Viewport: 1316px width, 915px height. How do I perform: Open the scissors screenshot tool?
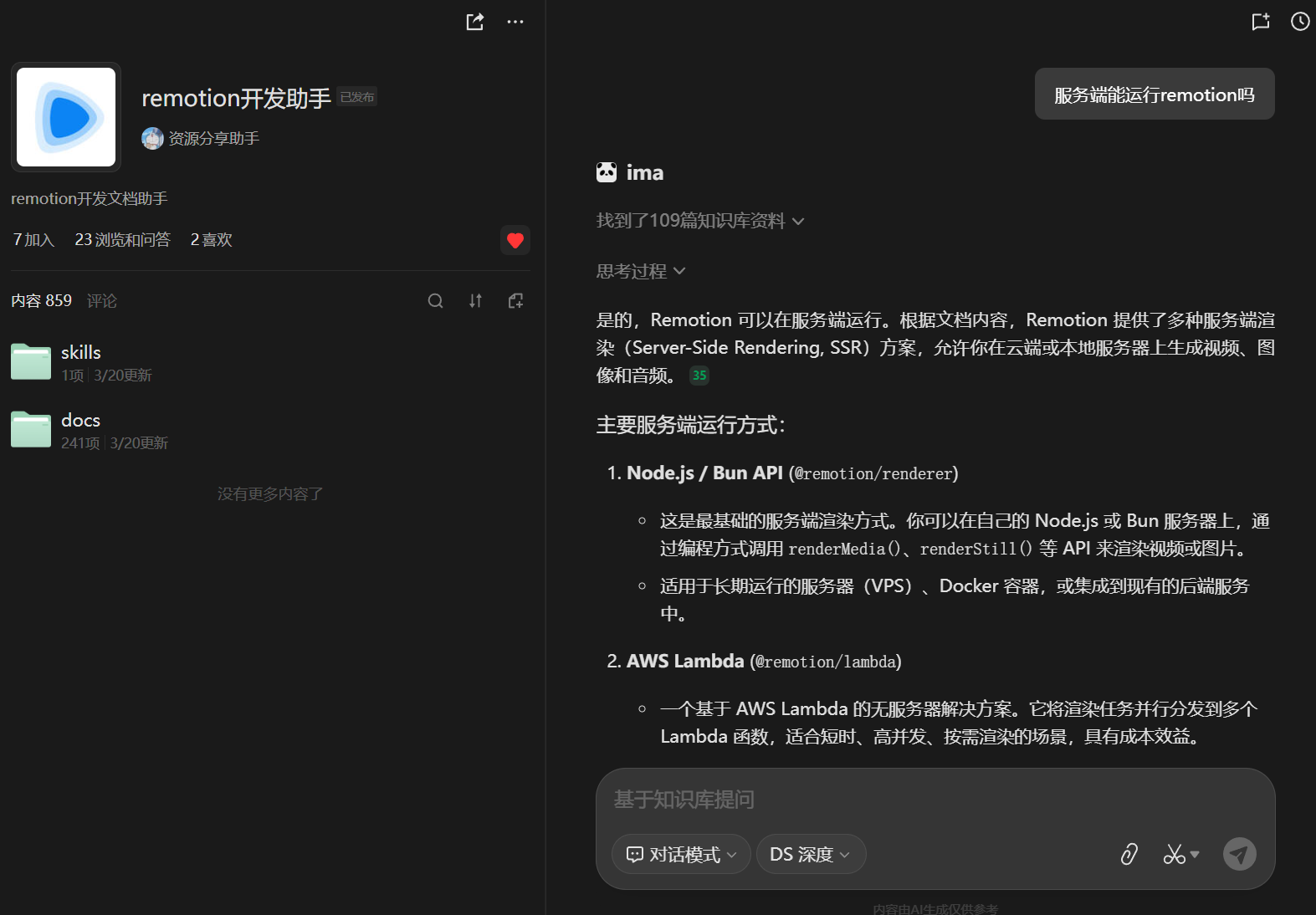(1174, 854)
